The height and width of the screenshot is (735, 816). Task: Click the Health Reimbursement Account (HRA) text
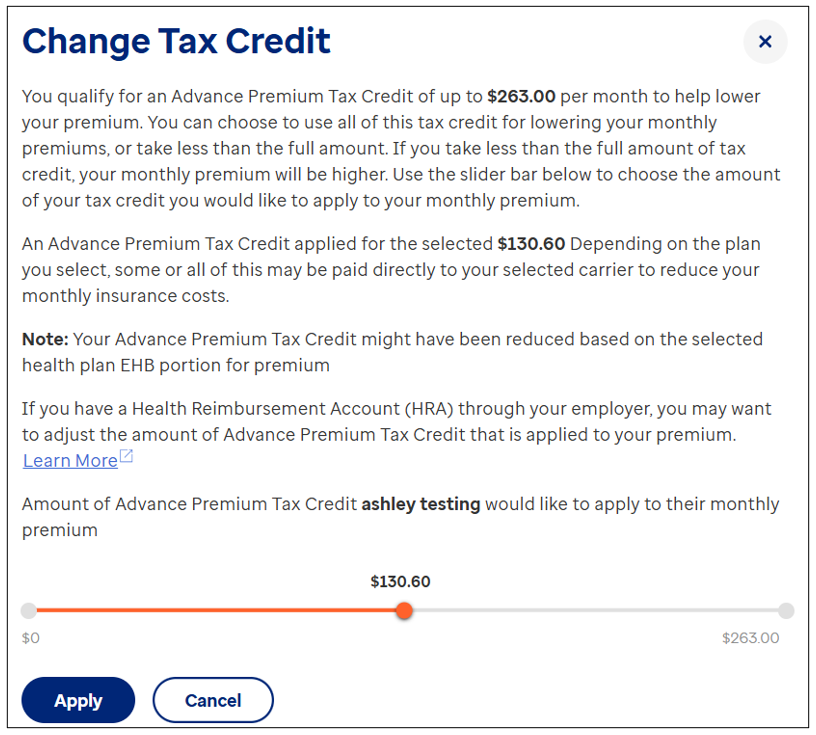[292, 409]
